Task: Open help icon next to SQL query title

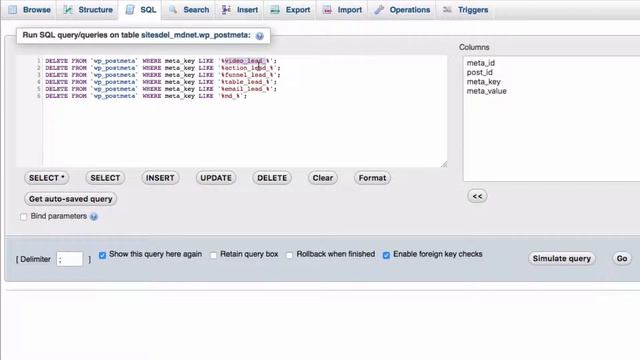Action: [x=260, y=36]
